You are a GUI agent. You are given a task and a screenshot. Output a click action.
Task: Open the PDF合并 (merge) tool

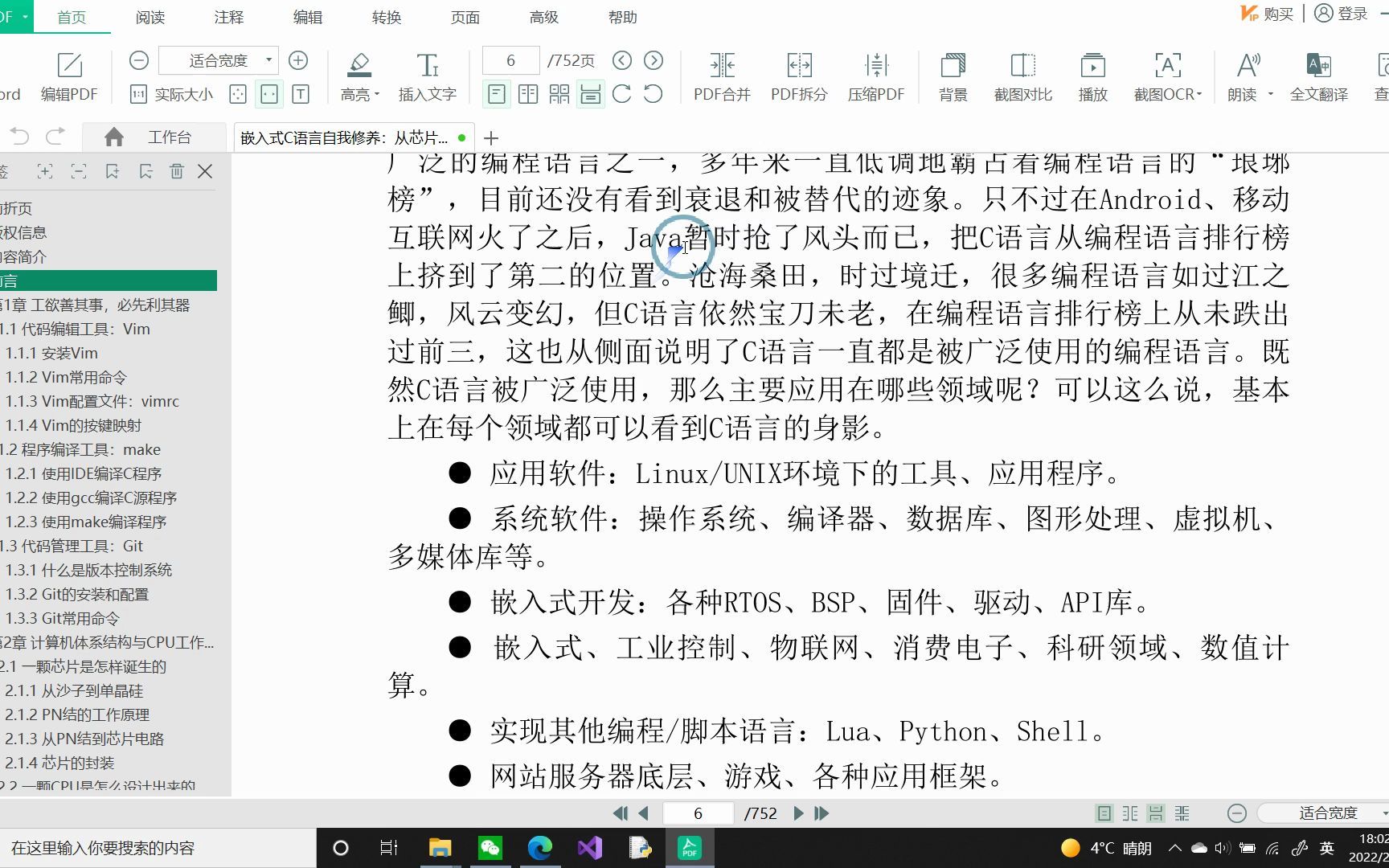[722, 77]
